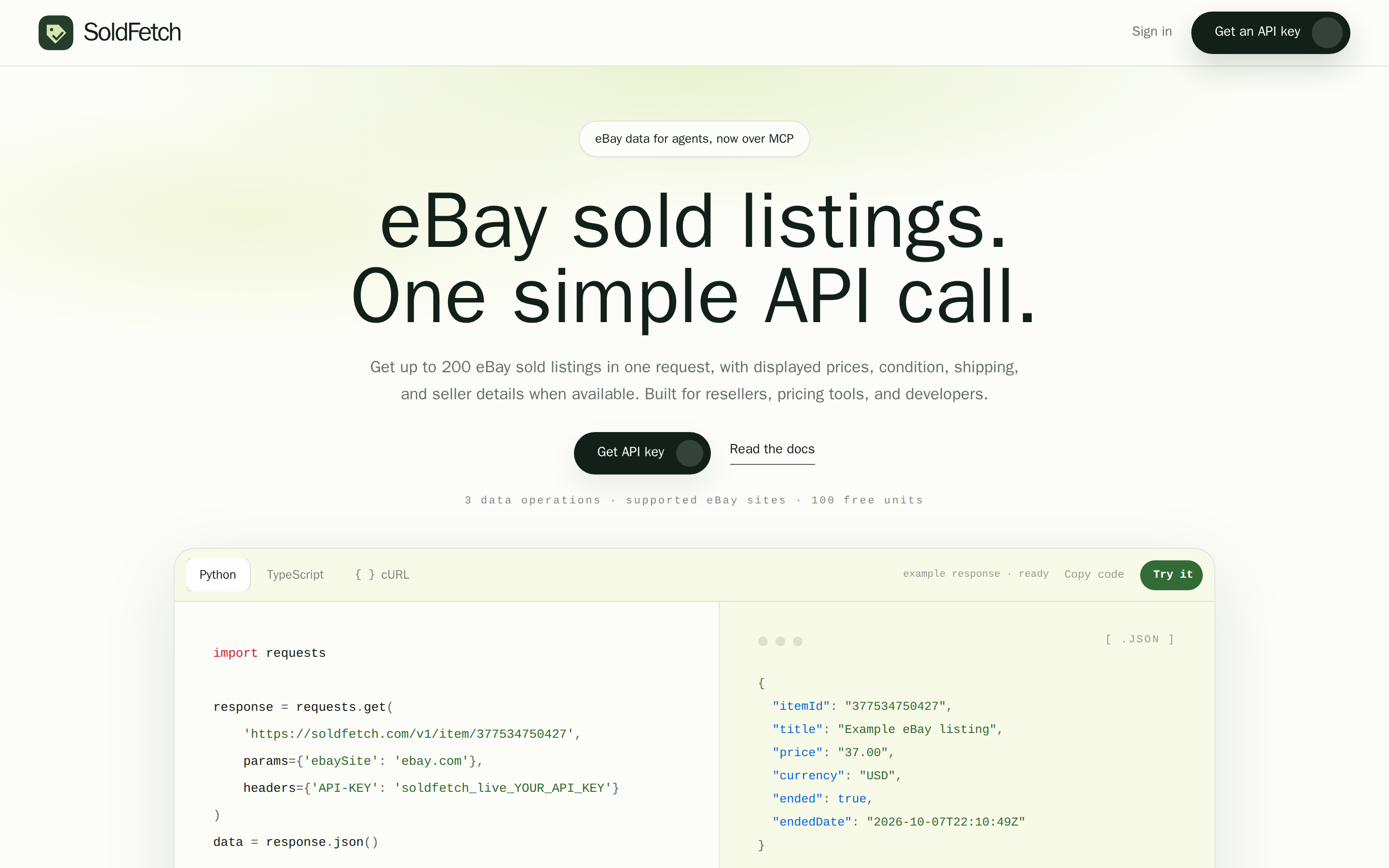Click the "title" Example eBay listing field
This screenshot has width=1389, height=868.
point(887,730)
